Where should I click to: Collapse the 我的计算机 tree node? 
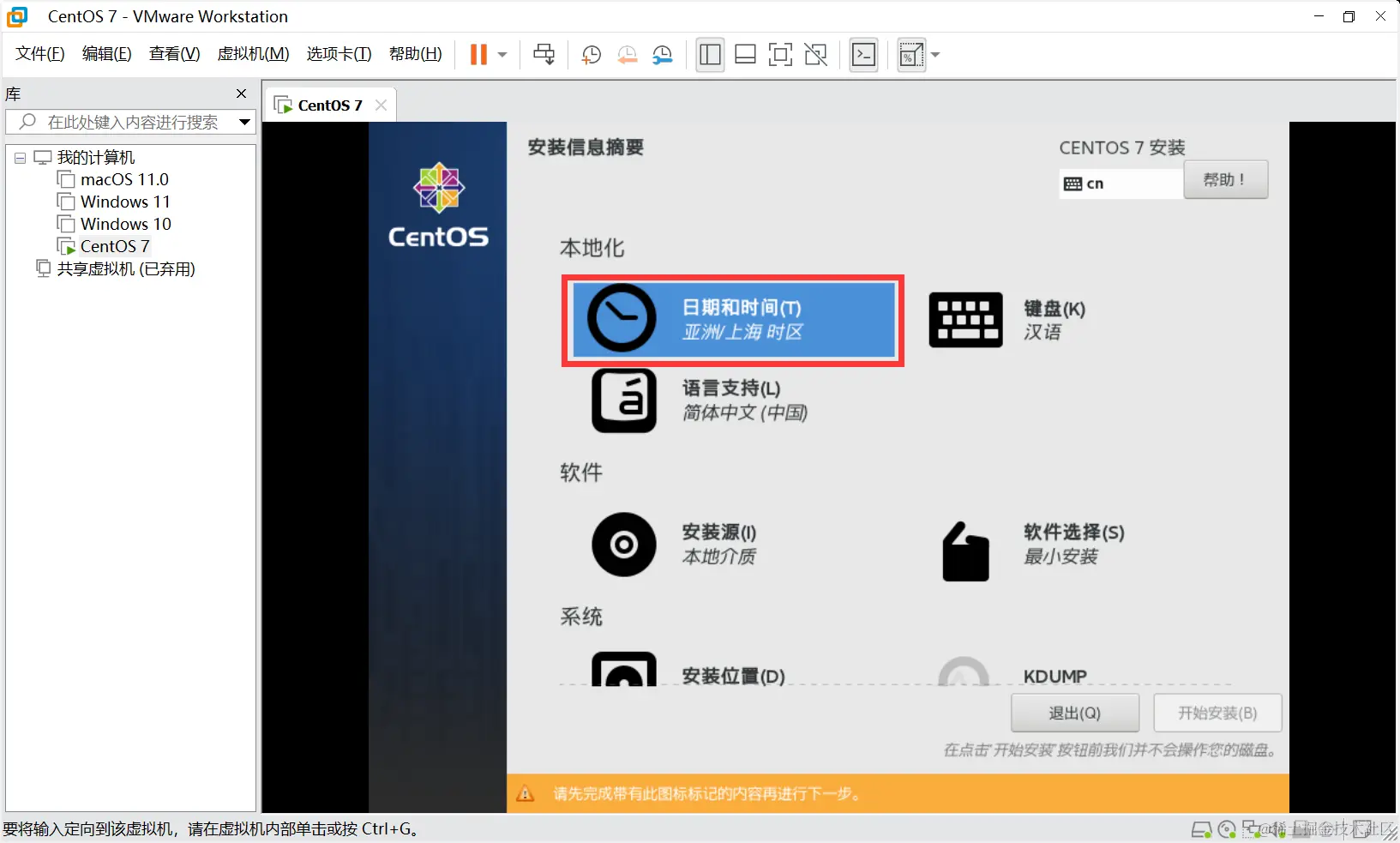click(x=20, y=158)
